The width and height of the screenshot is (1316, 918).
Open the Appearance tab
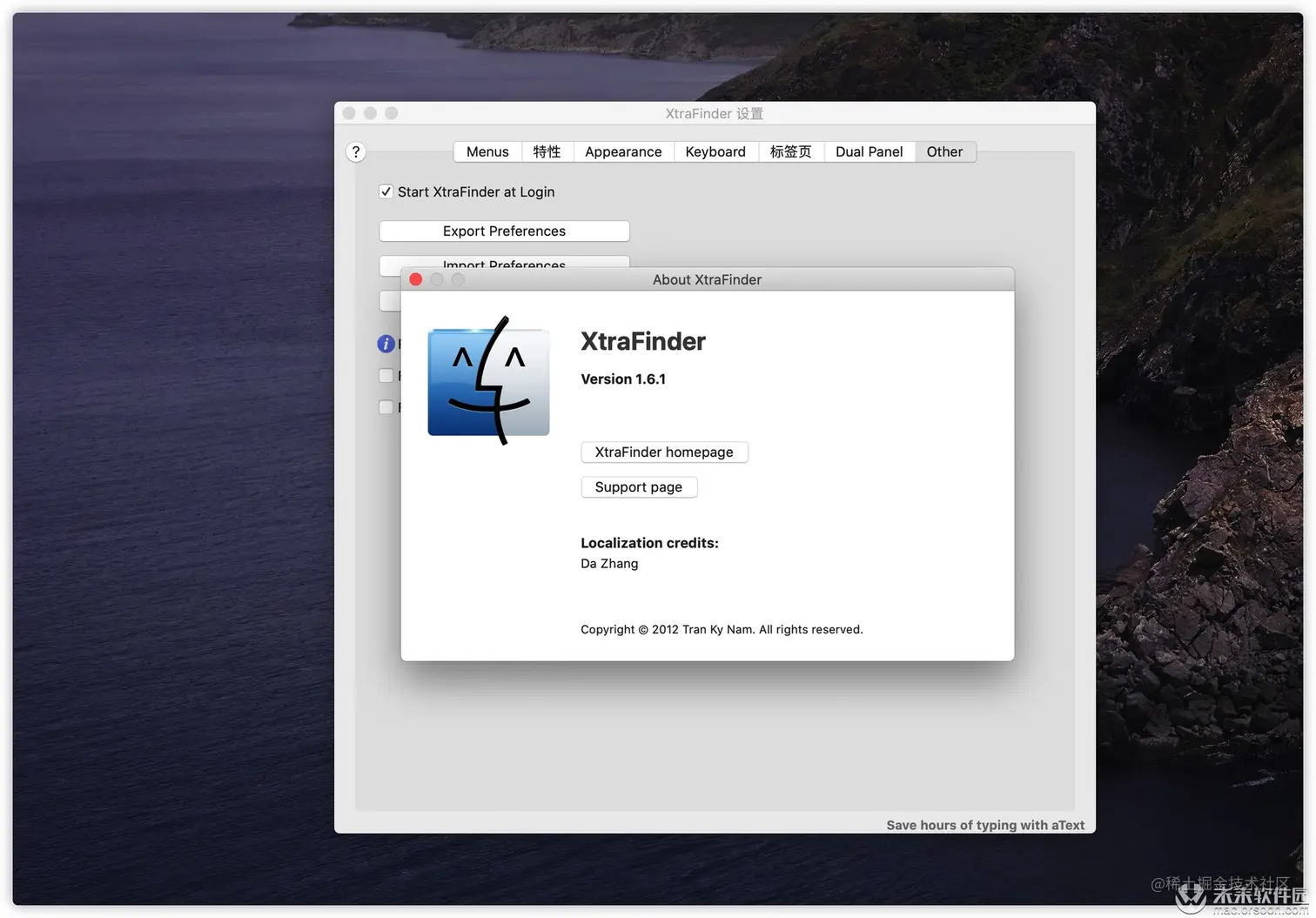click(623, 151)
